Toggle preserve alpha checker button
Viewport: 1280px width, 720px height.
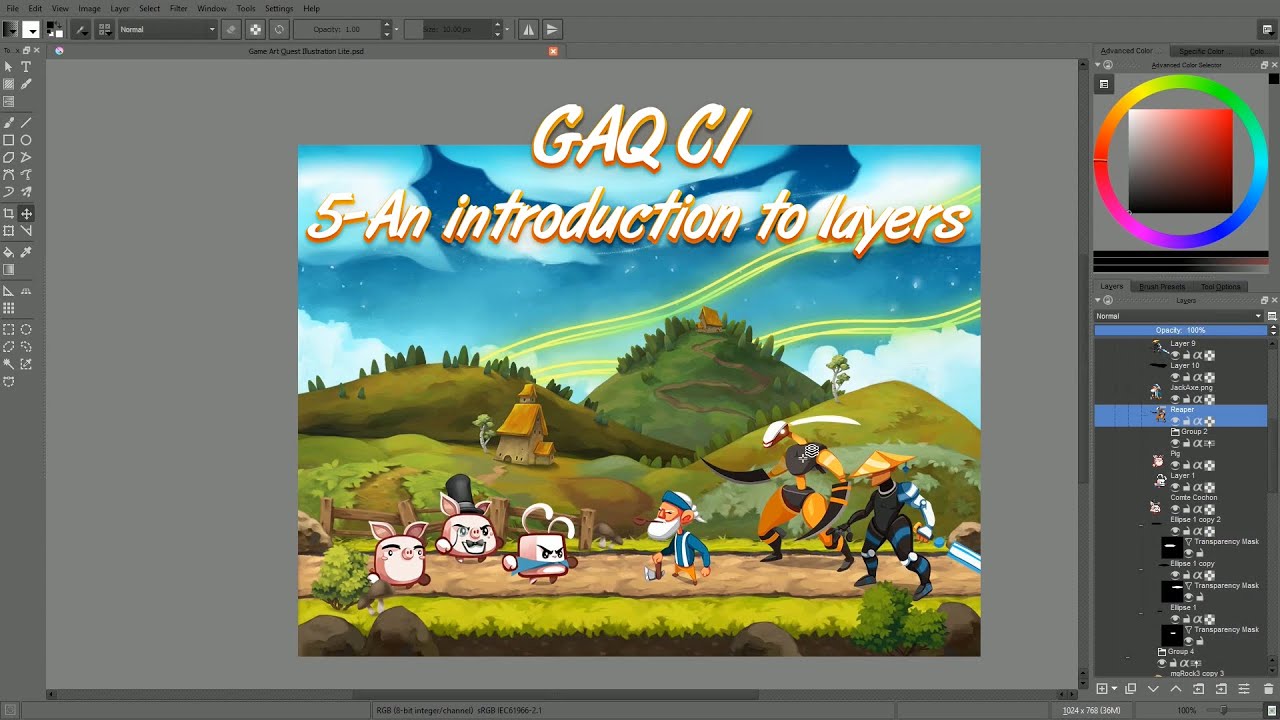tap(255, 30)
